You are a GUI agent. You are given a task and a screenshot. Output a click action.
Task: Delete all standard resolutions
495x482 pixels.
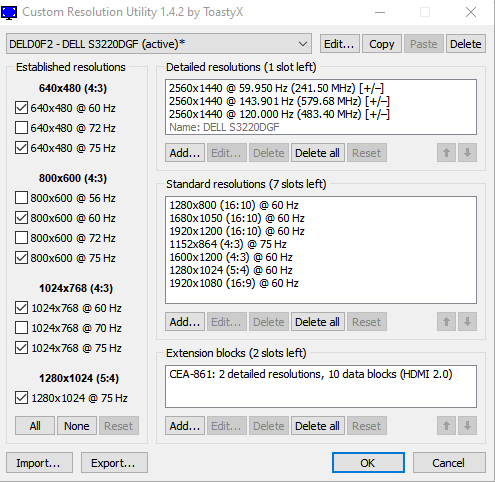(318, 322)
